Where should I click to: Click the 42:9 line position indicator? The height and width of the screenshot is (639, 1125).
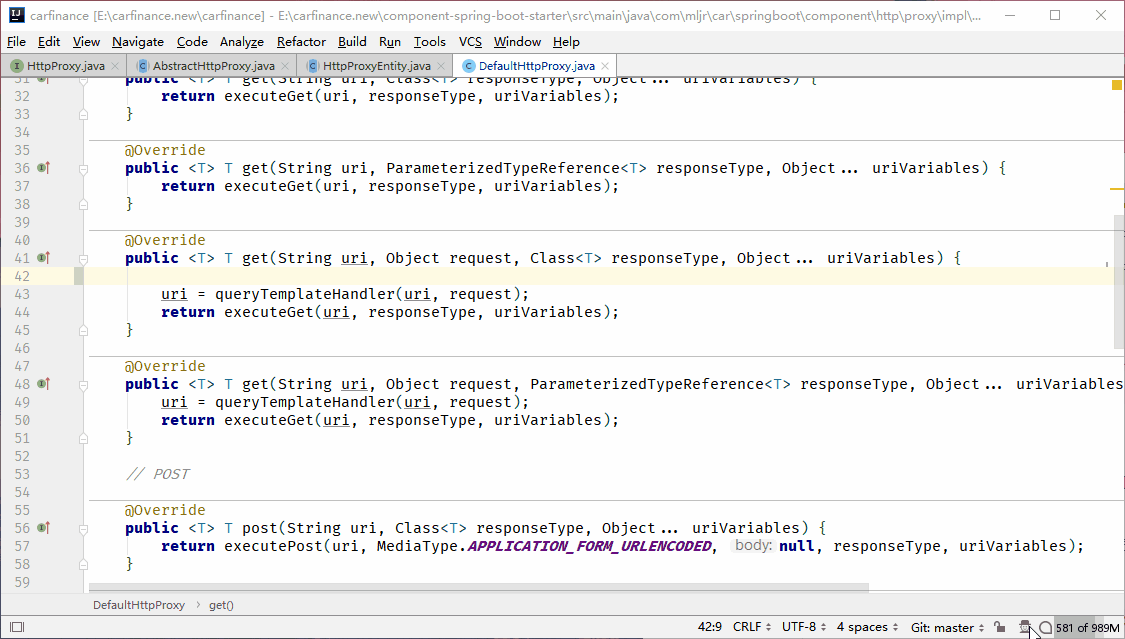click(709, 627)
